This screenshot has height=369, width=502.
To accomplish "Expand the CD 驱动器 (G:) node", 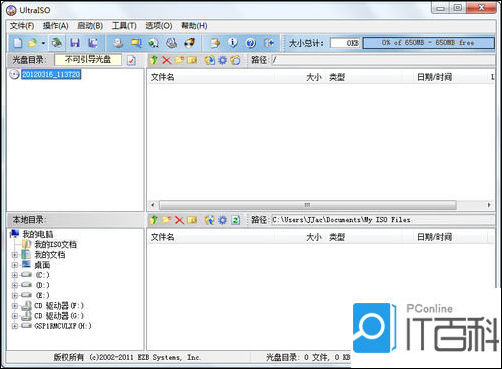I will 15,316.
